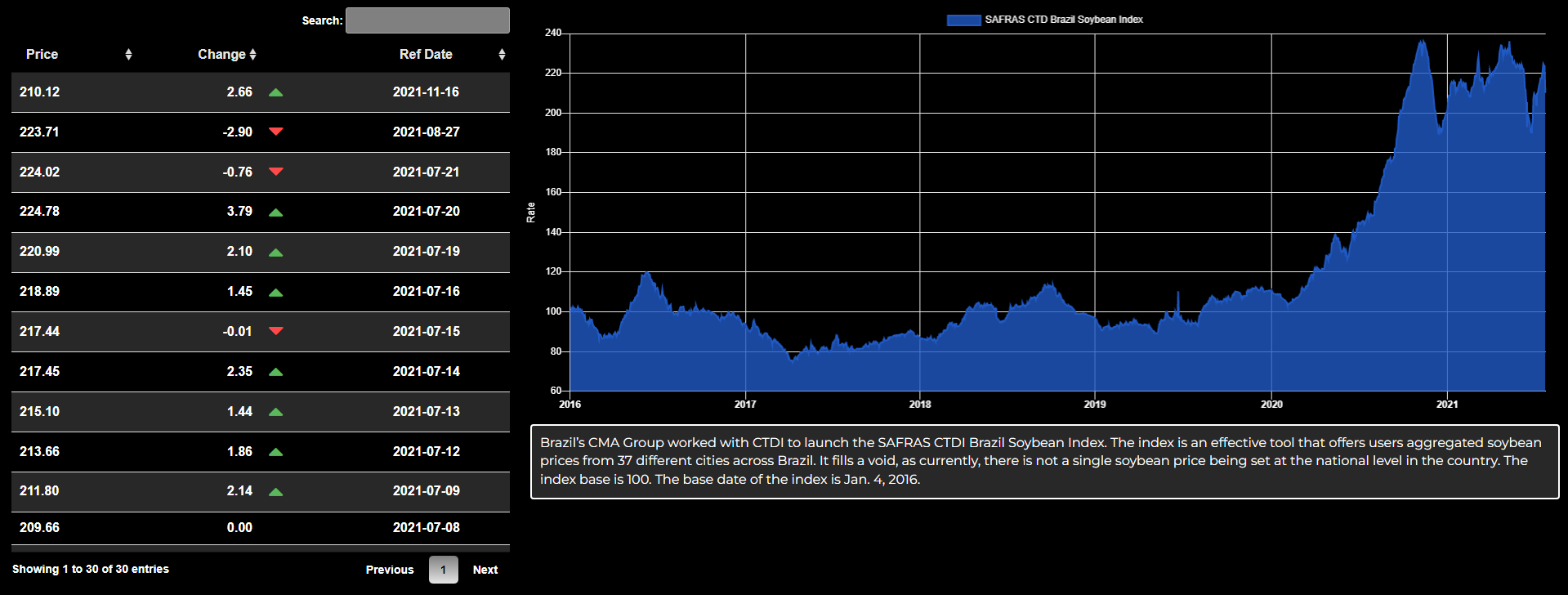Click the Rate y-axis title
The height and width of the screenshot is (595, 1568).
pyautogui.click(x=531, y=212)
